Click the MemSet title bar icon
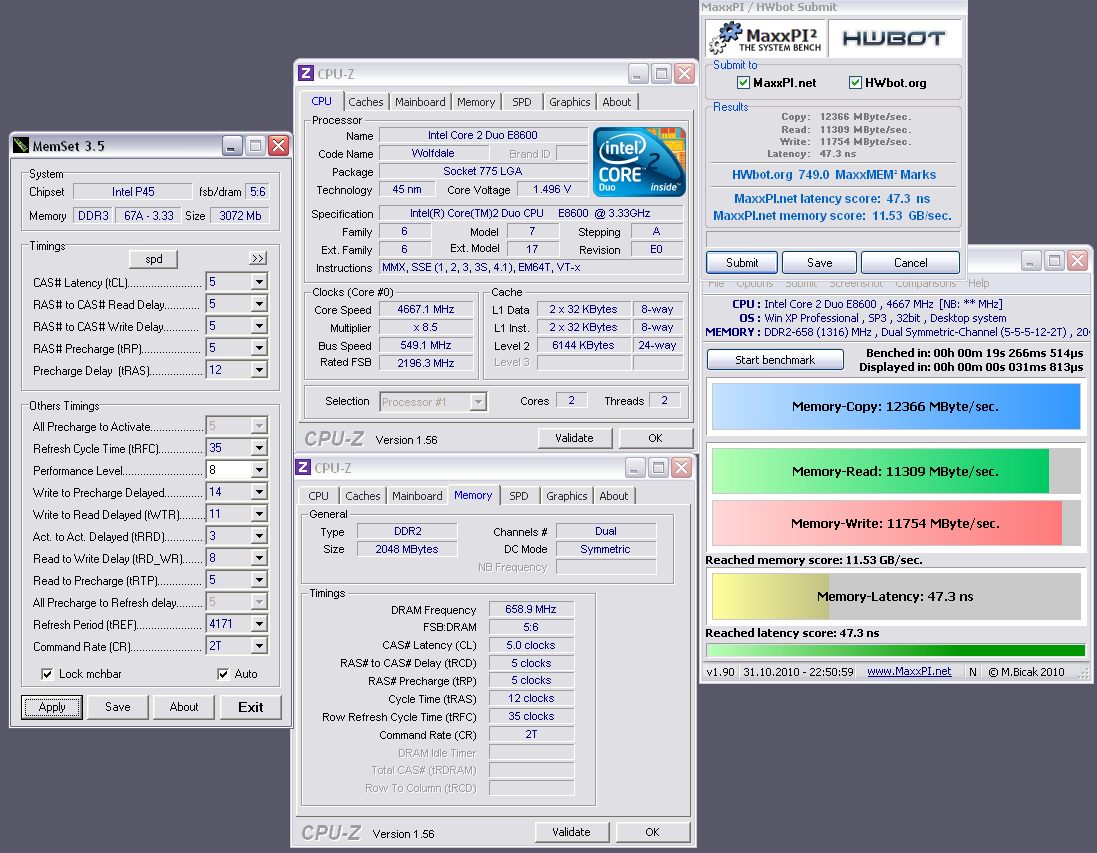The width and height of the screenshot is (1097, 853). tap(21, 146)
